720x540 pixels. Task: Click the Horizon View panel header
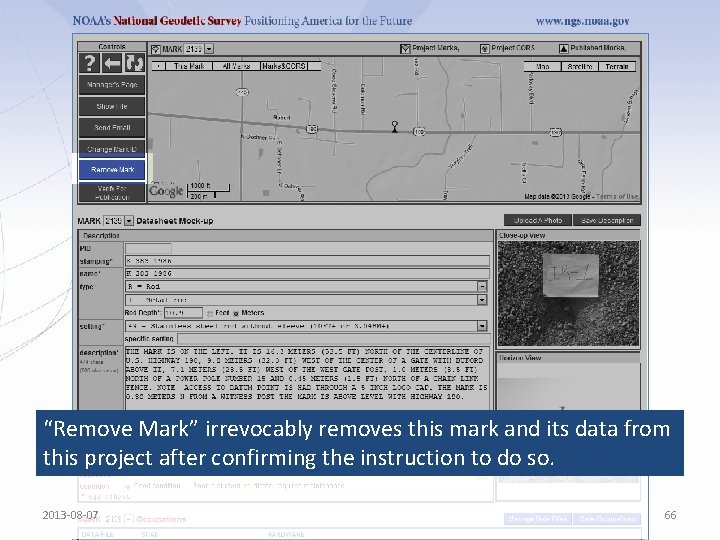[568, 358]
